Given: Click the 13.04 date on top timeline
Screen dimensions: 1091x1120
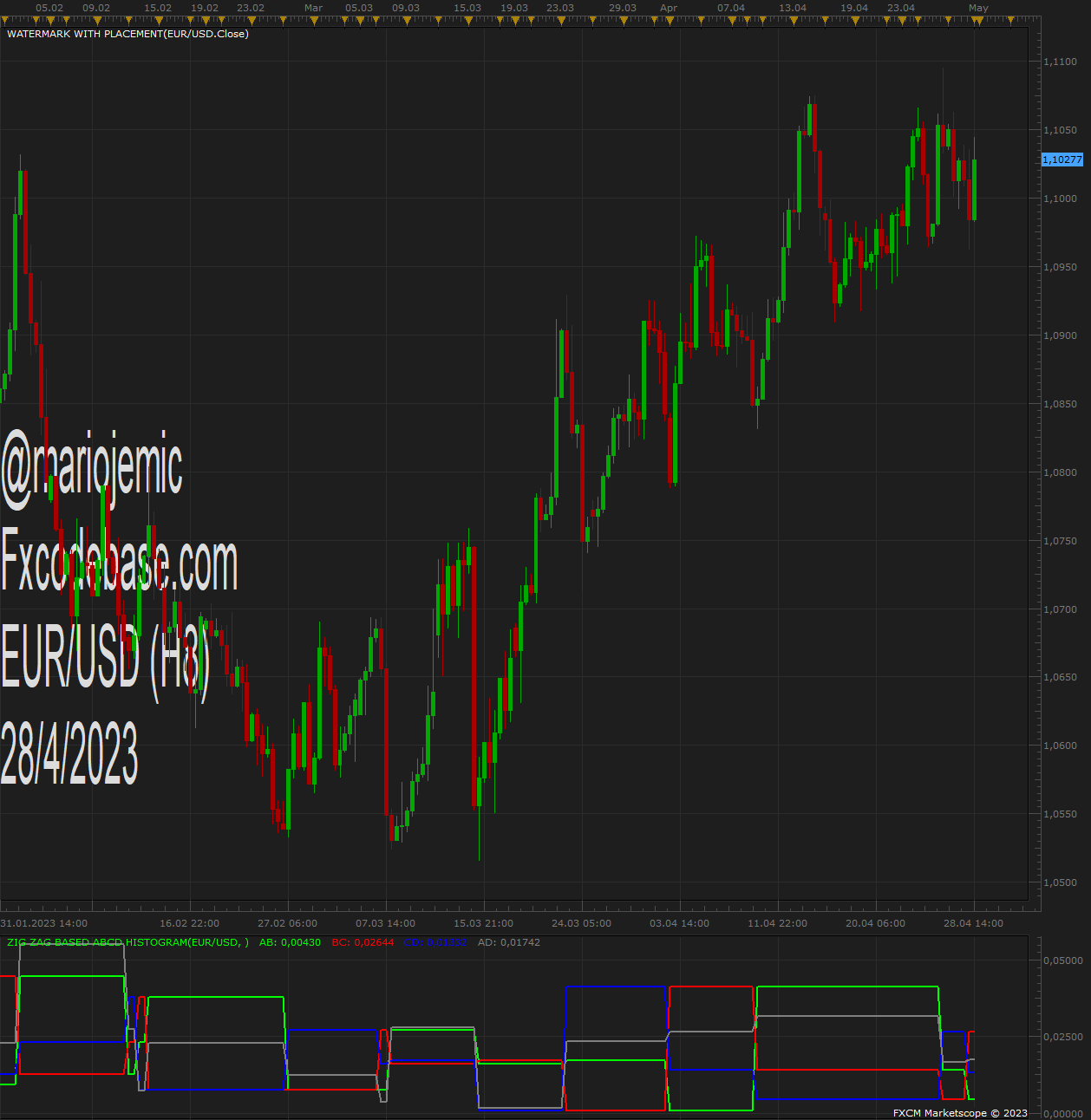Looking at the screenshot, I should (x=793, y=8).
